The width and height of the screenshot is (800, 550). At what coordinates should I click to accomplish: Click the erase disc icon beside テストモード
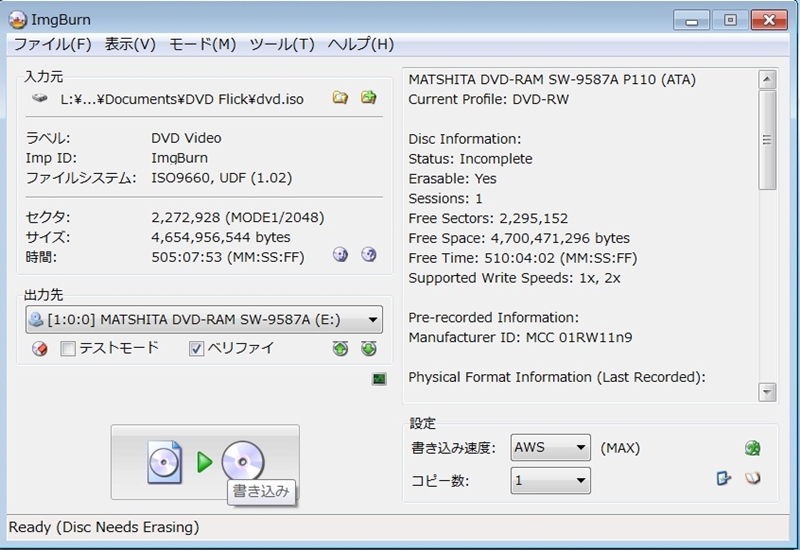coord(40,348)
